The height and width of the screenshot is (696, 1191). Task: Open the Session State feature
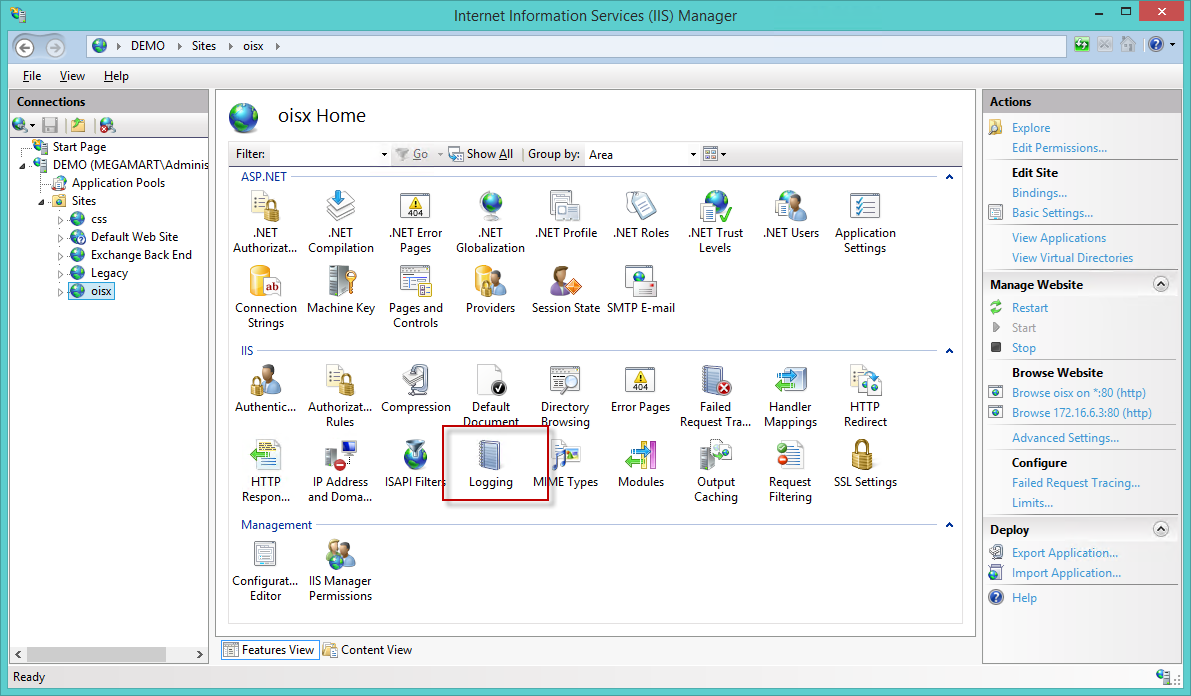566,290
